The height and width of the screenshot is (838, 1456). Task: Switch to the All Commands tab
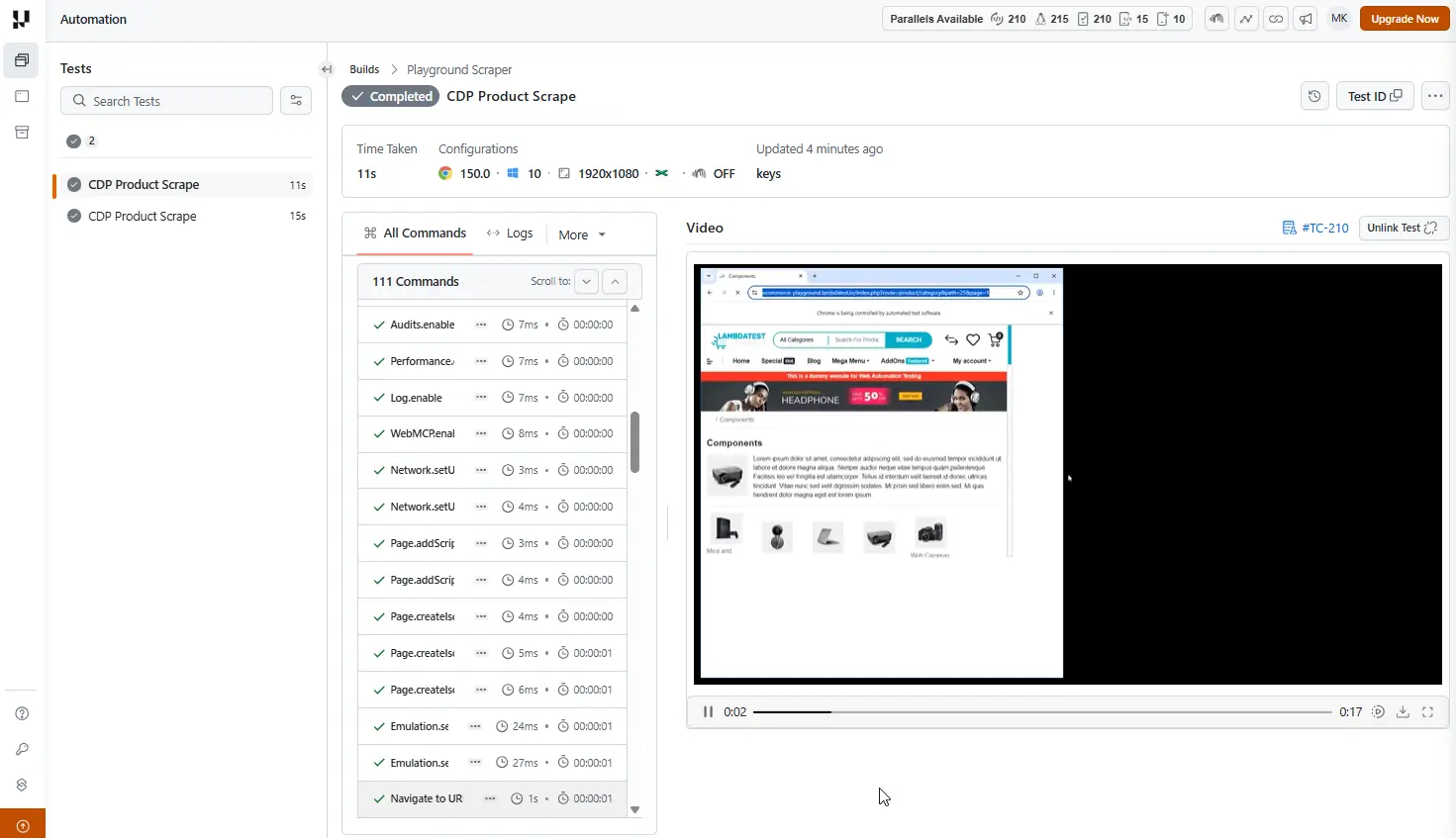click(x=415, y=233)
